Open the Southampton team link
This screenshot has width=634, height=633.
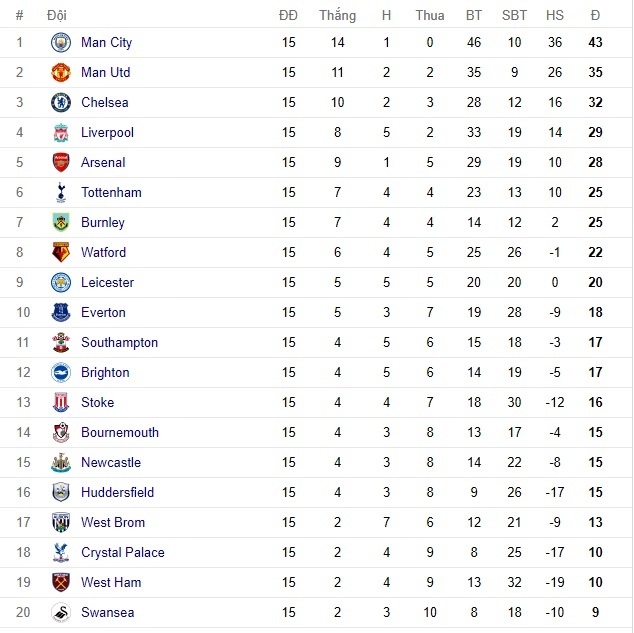click(119, 343)
